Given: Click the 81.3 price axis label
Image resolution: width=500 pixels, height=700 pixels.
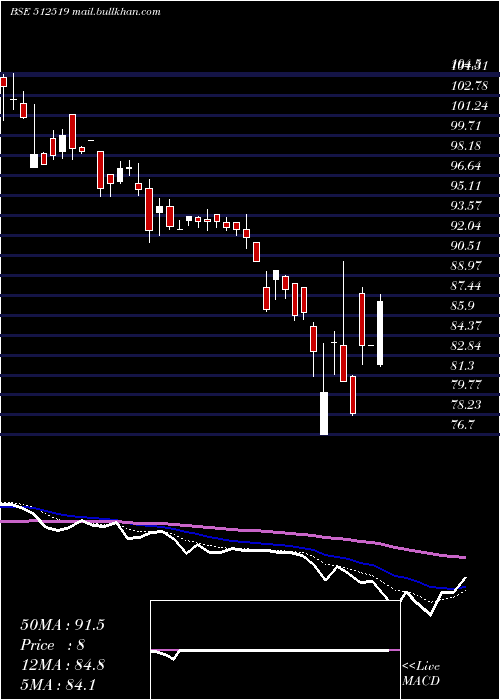Looking at the screenshot, I should click(464, 366).
